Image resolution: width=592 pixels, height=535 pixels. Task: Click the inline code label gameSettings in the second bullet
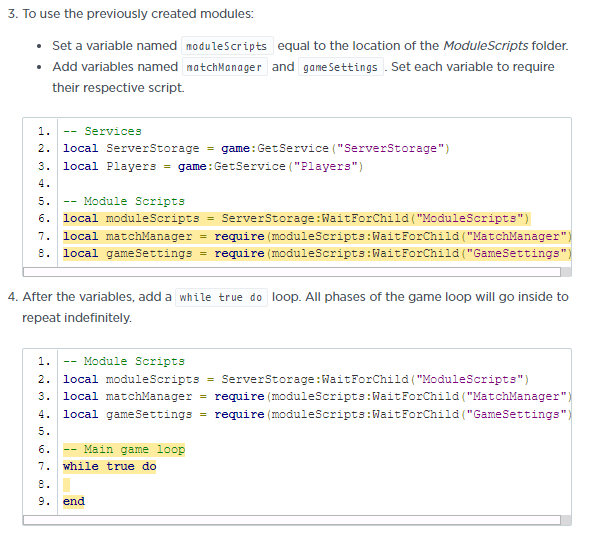(341, 67)
